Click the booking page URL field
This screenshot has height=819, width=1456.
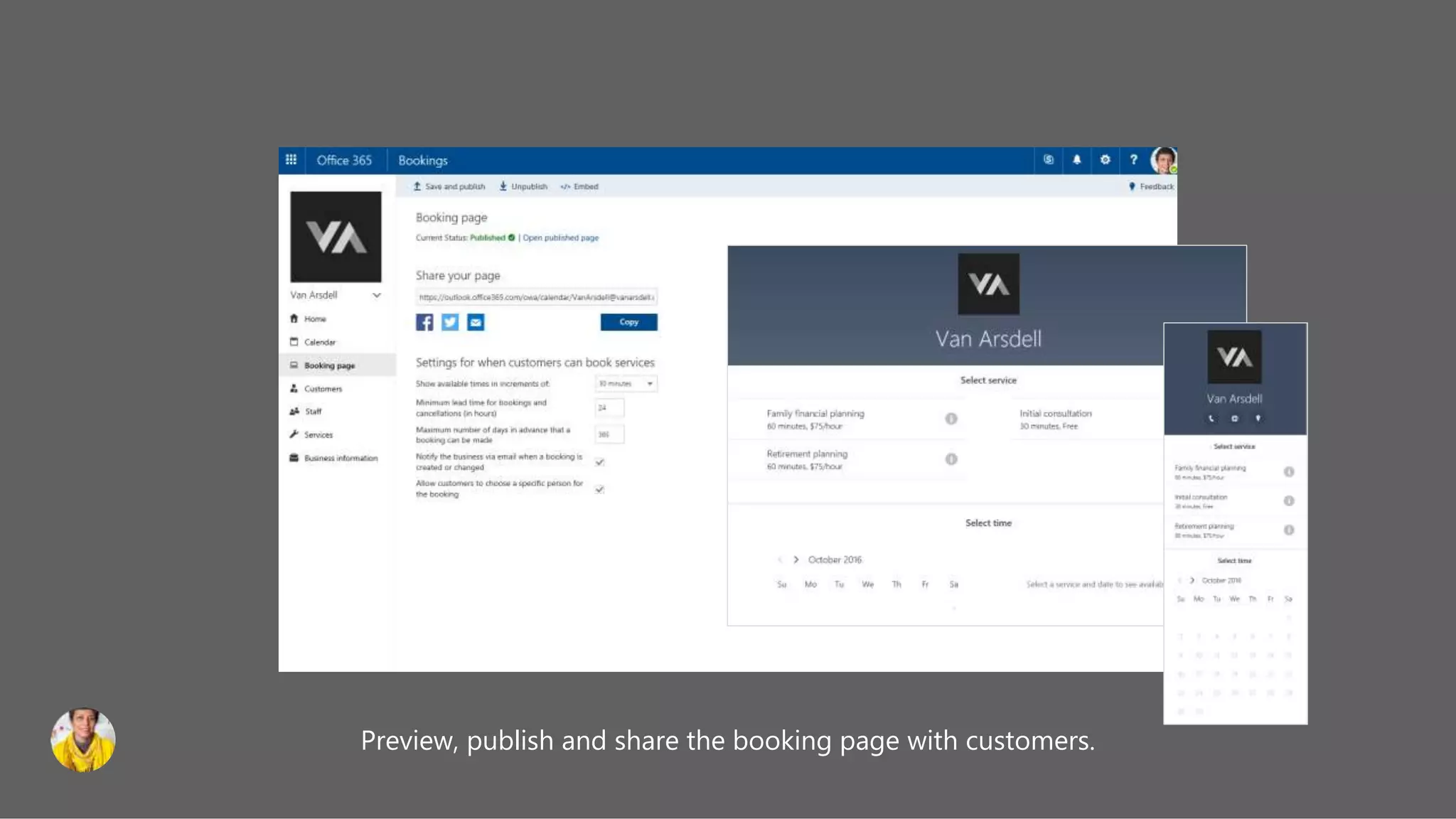click(536, 297)
